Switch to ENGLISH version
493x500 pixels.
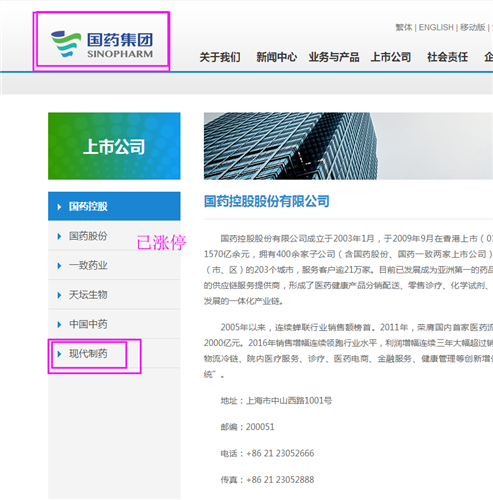pyautogui.click(x=436, y=27)
